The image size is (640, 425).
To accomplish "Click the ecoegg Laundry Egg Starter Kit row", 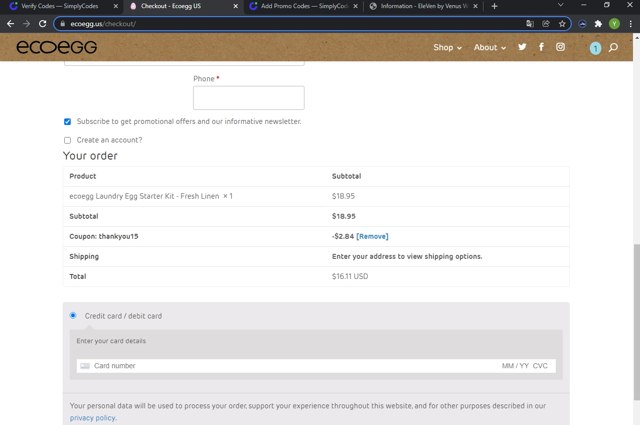I will pos(316,196).
